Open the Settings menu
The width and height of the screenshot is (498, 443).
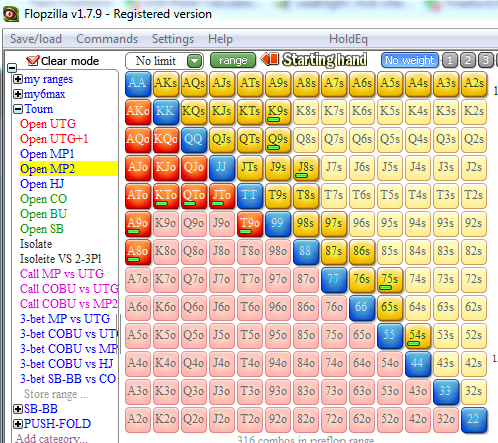tap(173, 39)
